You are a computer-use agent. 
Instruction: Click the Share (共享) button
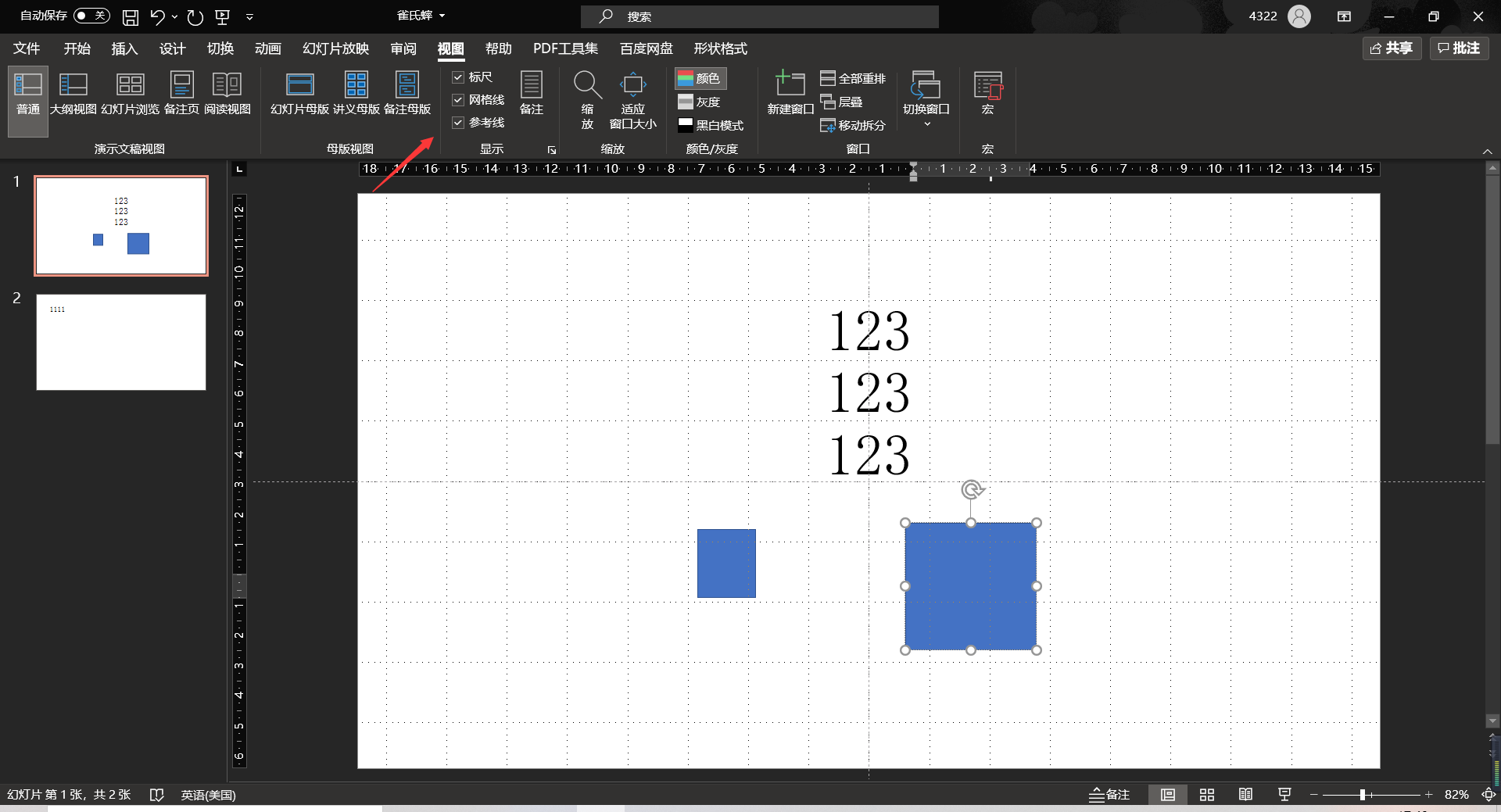tap(1392, 48)
